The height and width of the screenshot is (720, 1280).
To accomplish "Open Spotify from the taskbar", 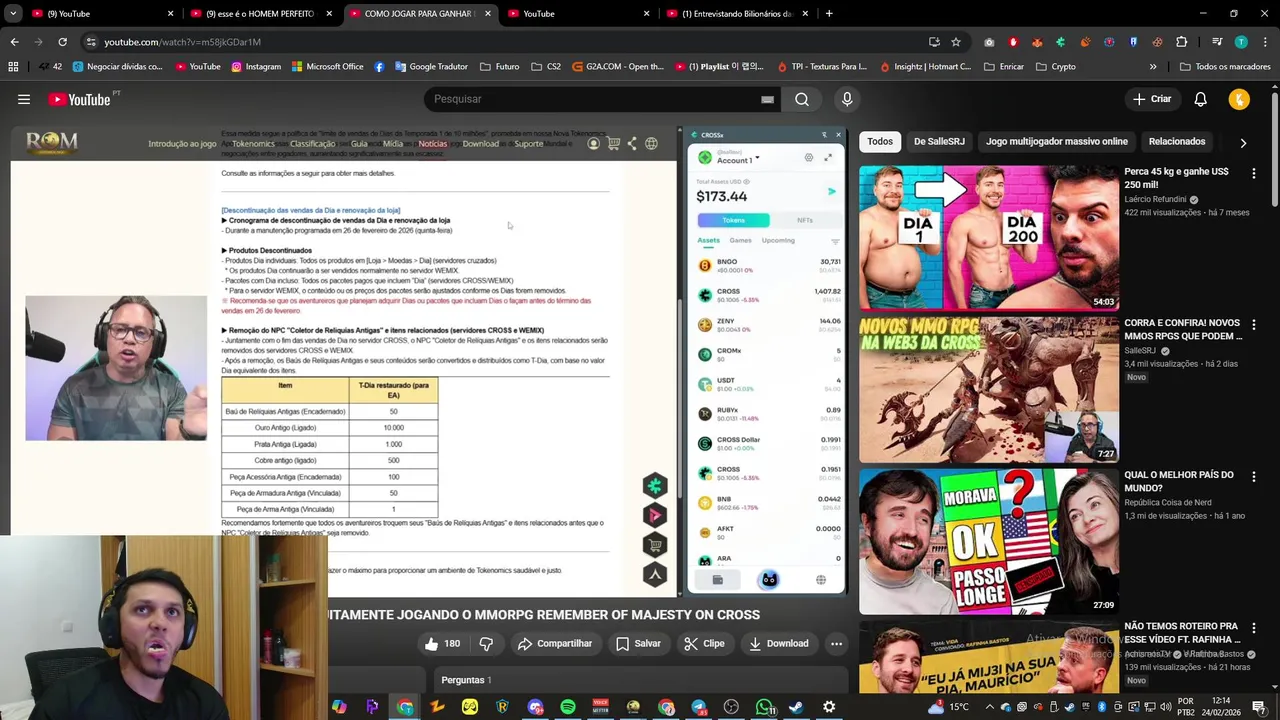I will point(567,707).
